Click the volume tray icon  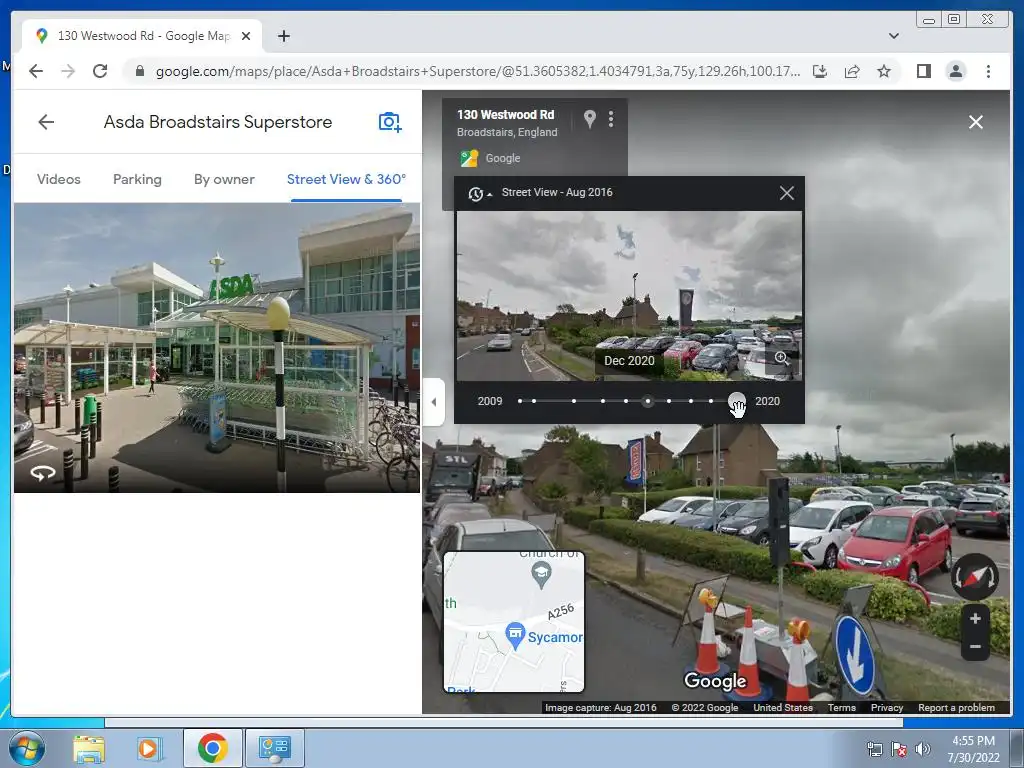[923, 749]
